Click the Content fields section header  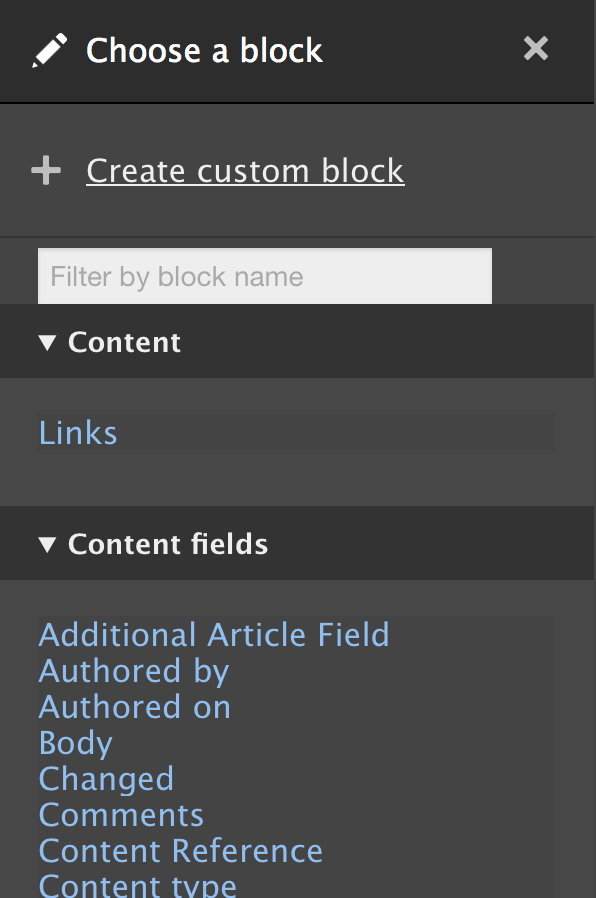[x=167, y=543]
